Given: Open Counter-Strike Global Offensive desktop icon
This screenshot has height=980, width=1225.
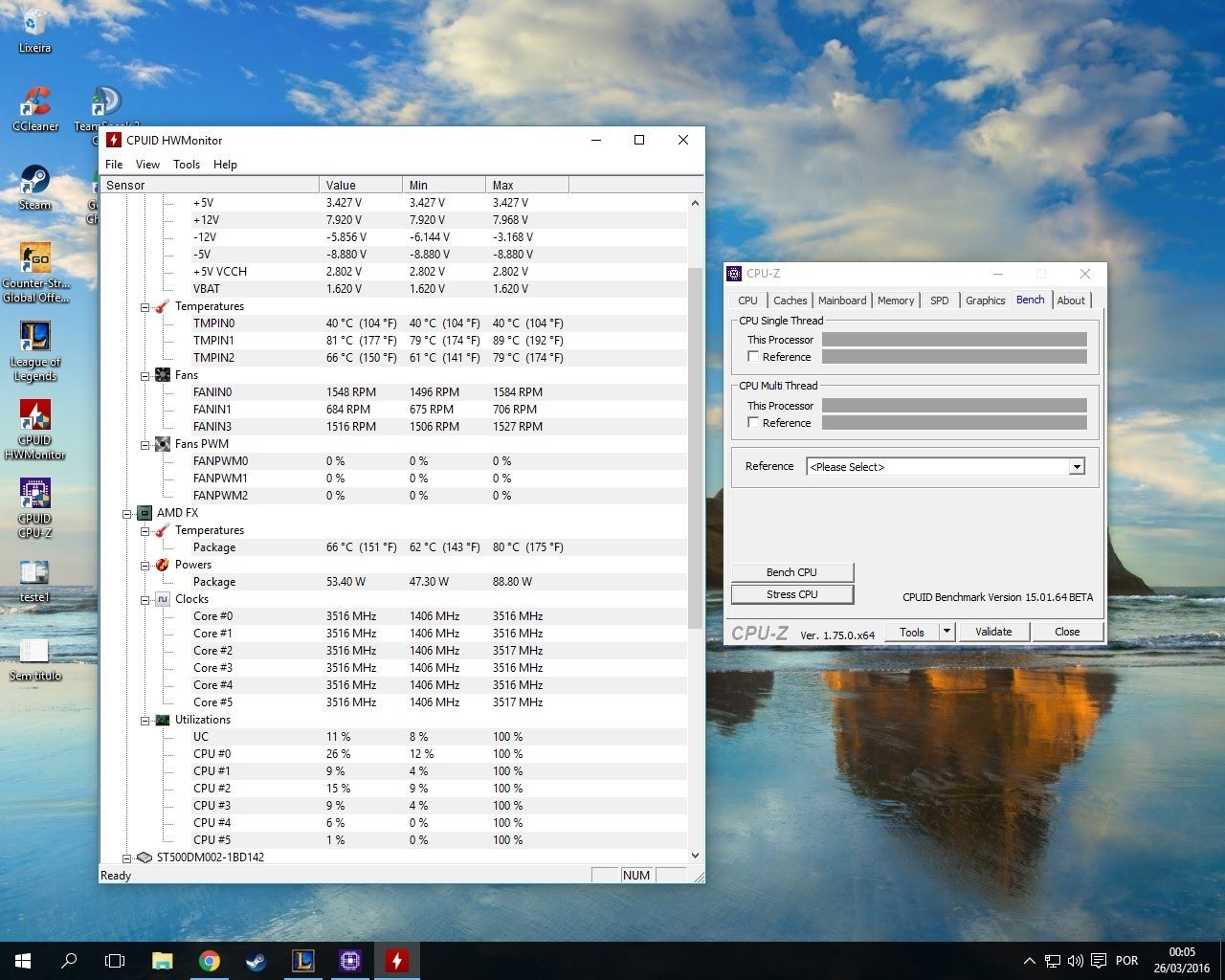Looking at the screenshot, I should [x=35, y=273].
